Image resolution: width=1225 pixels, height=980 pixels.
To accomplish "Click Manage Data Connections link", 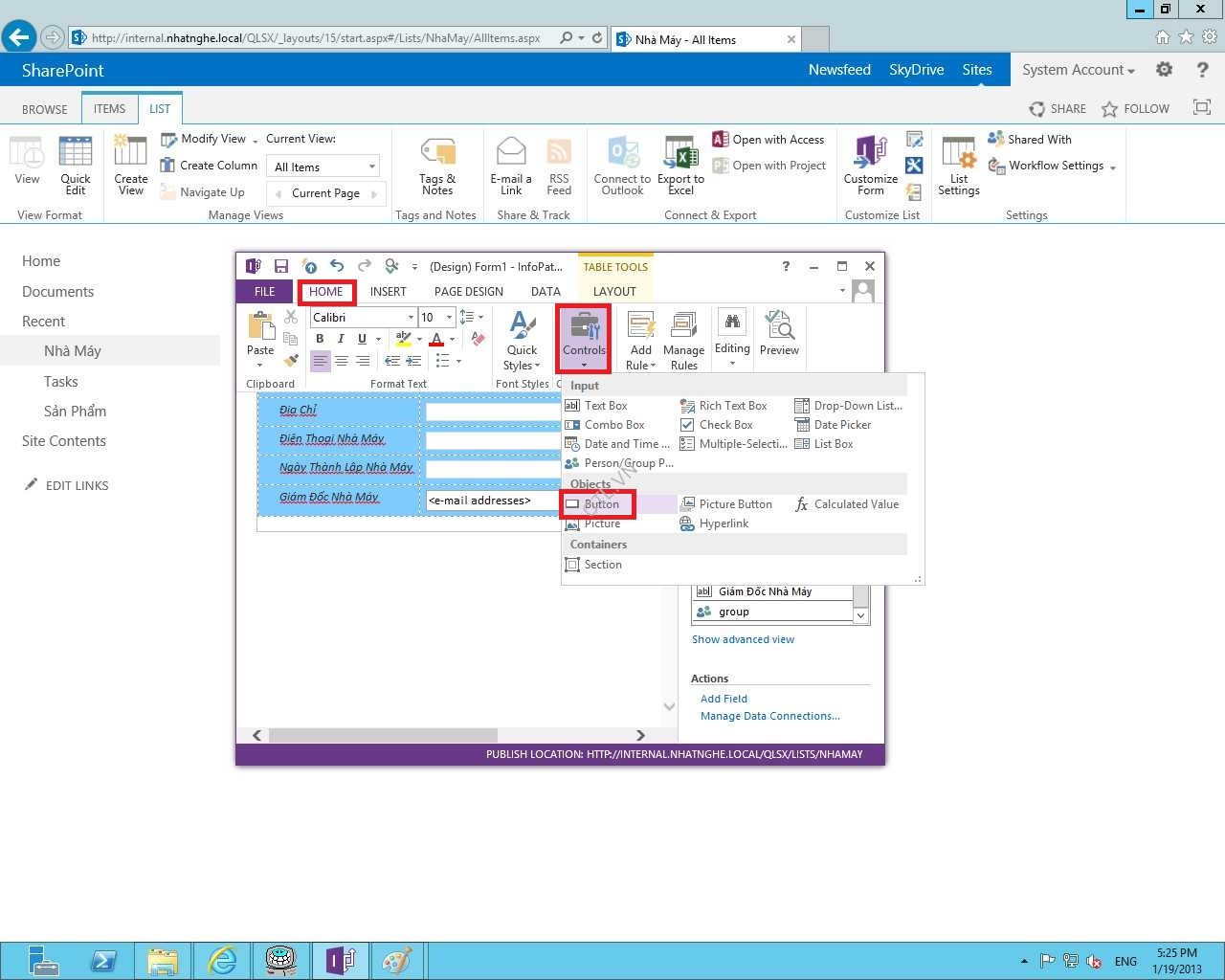I will pyautogui.click(x=769, y=716).
